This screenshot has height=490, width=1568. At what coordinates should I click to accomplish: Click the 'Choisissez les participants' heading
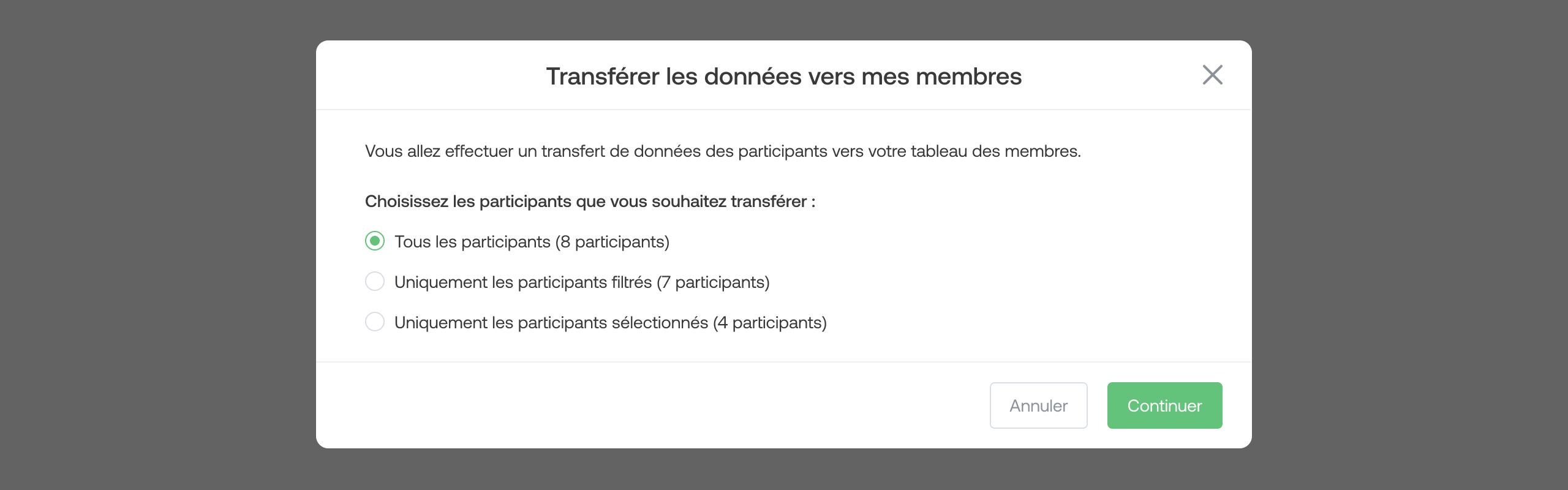tap(590, 202)
